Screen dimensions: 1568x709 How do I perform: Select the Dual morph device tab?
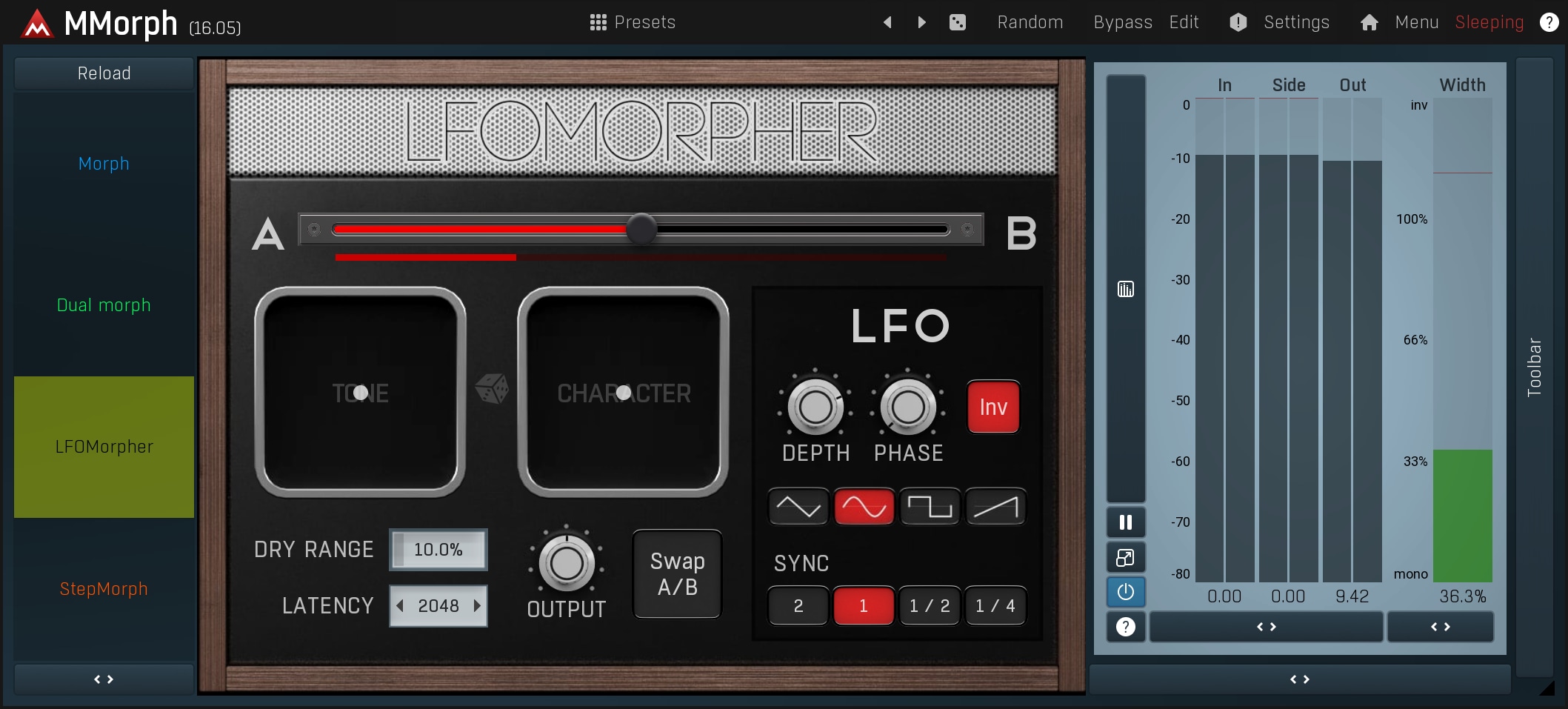coord(104,305)
